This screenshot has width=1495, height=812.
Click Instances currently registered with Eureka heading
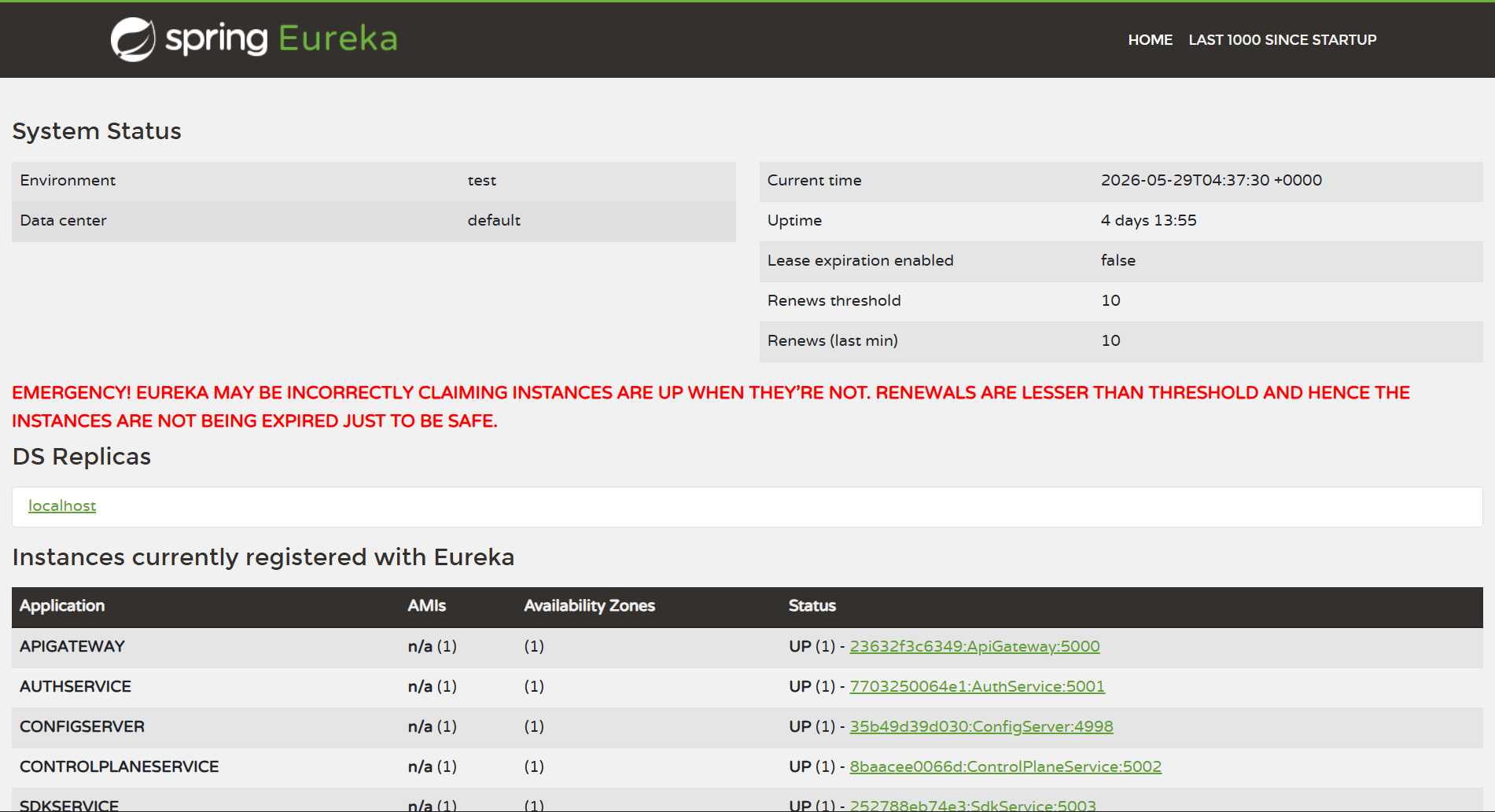tap(263, 557)
